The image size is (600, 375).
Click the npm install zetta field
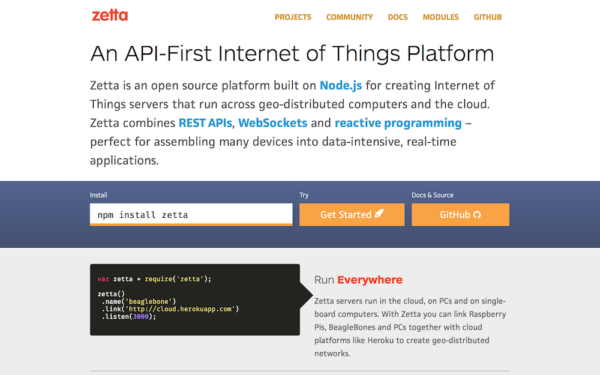pos(191,214)
